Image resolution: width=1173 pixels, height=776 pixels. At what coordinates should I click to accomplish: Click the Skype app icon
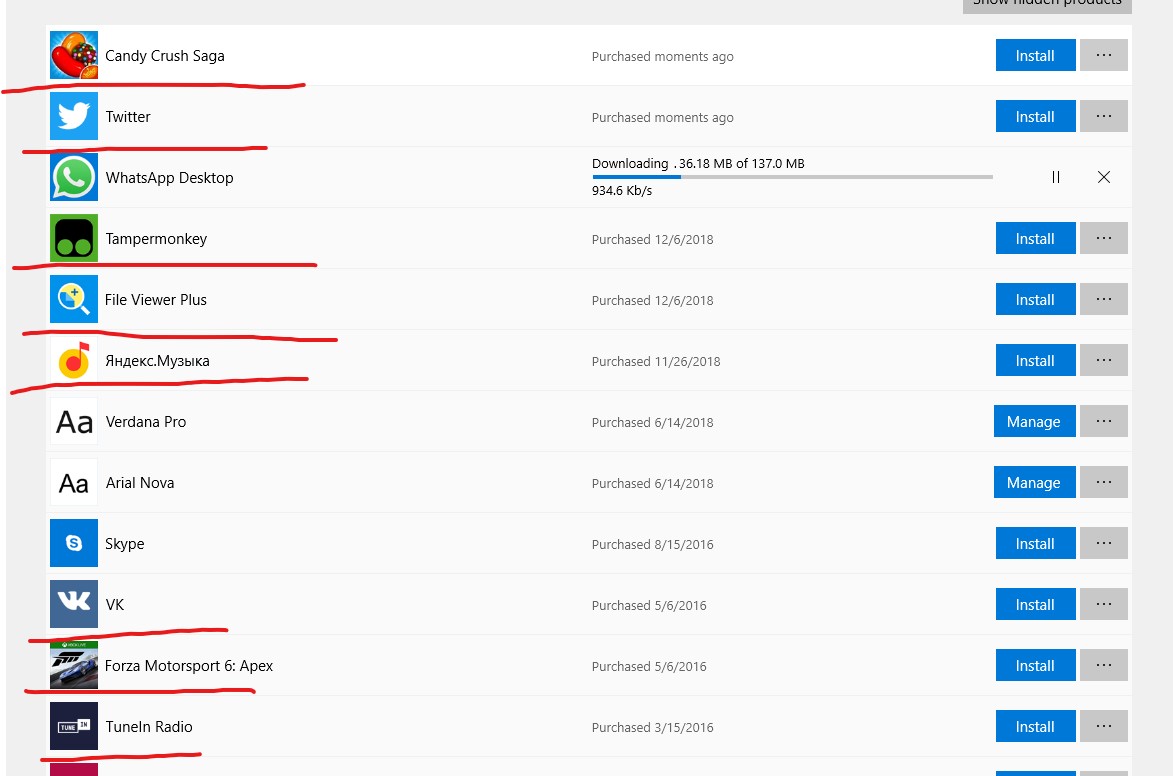(74, 543)
